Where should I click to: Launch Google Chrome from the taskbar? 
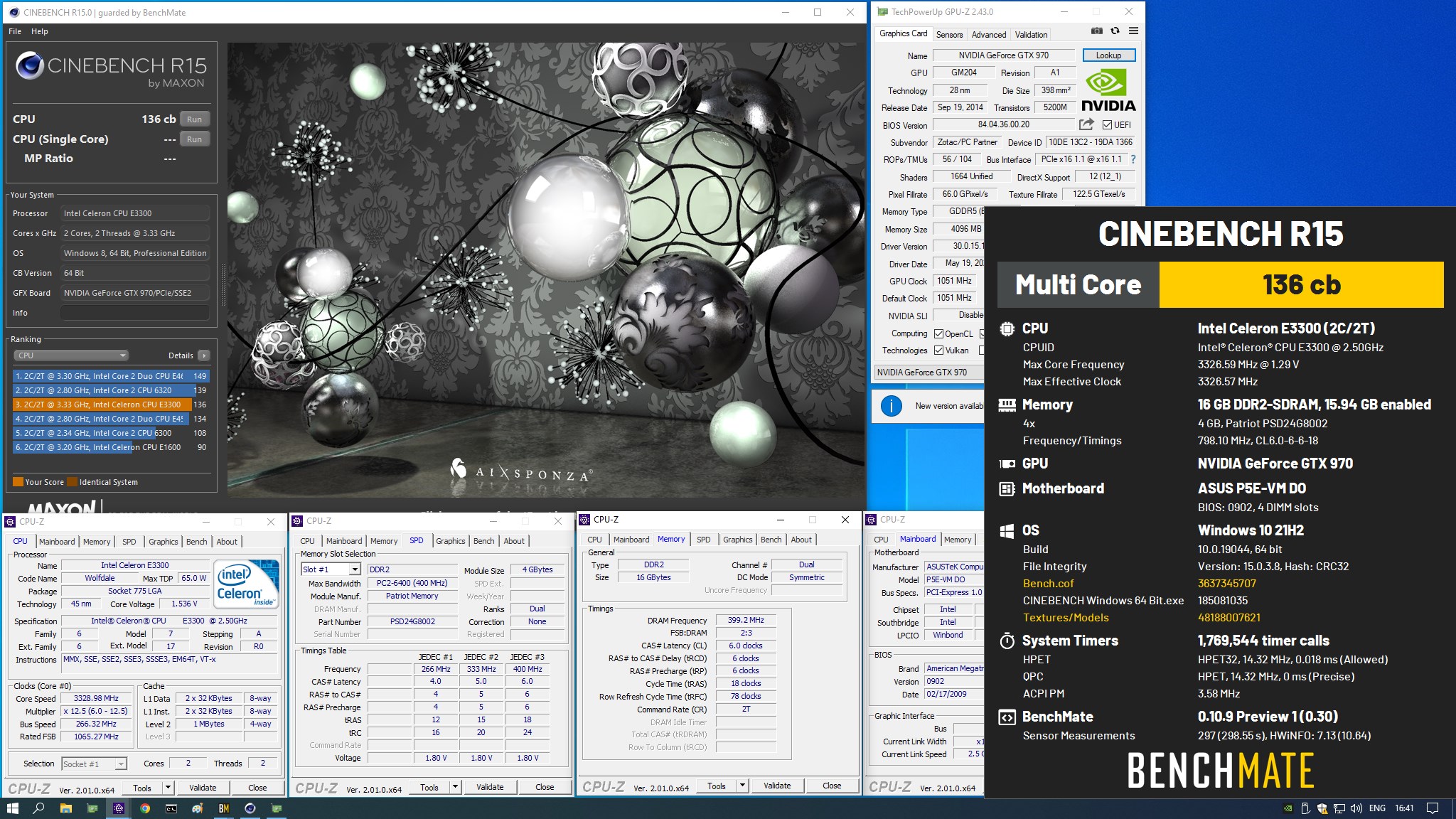(145, 808)
